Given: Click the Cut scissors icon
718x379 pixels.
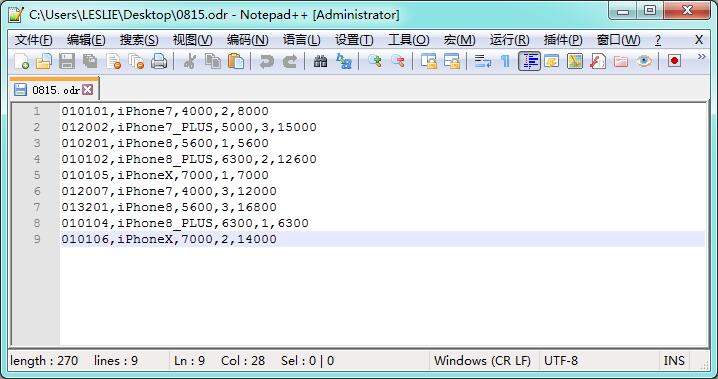Looking at the screenshot, I should 189,61.
